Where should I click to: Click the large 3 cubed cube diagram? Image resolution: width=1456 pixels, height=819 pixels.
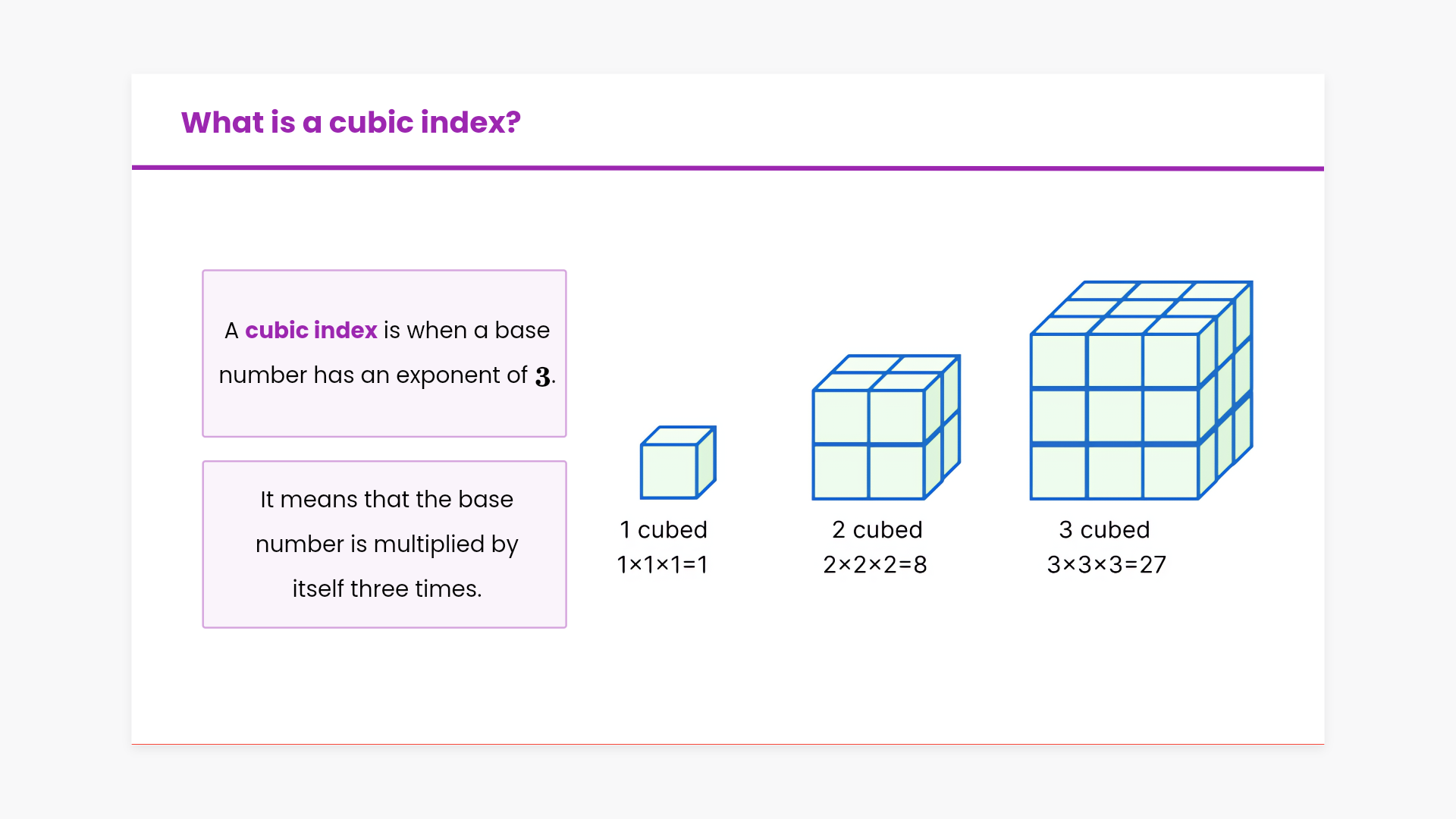click(x=1140, y=391)
